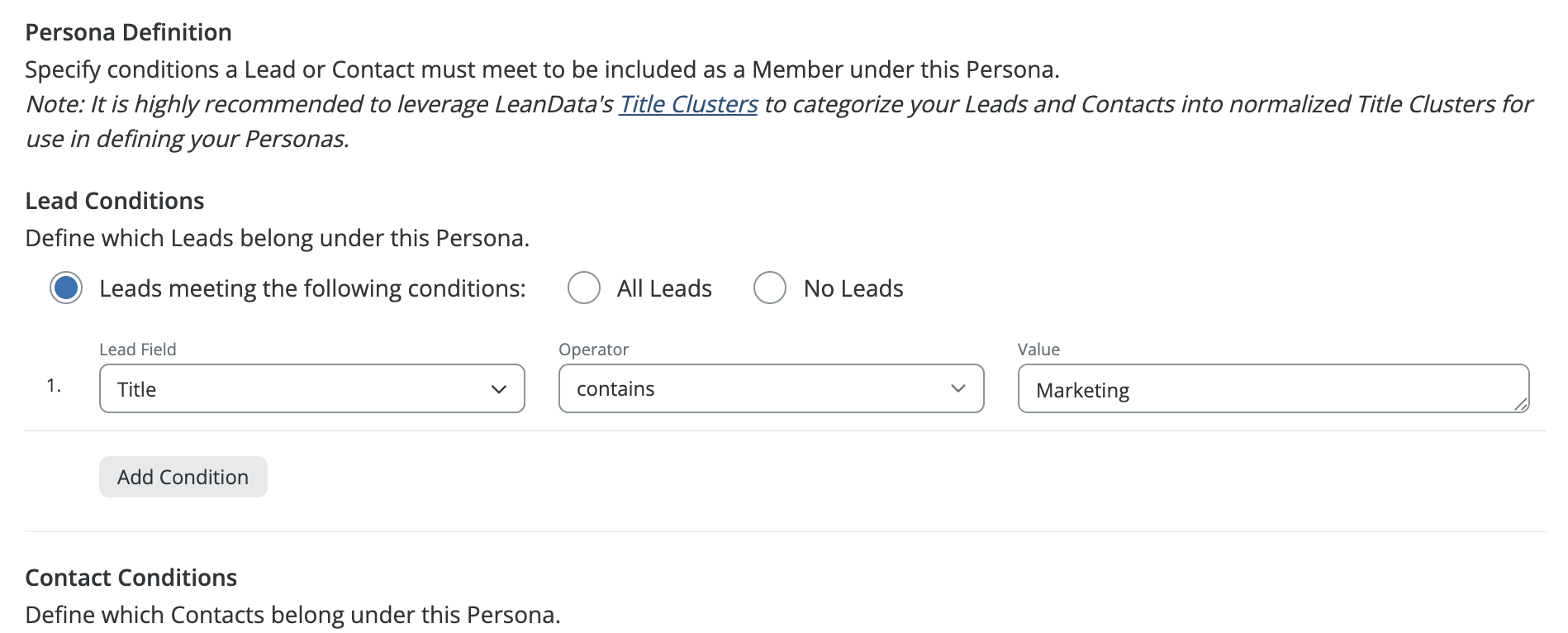Screen dimensions: 1568x633
Task: Choose the All Leads radio circle
Action: click(584, 288)
